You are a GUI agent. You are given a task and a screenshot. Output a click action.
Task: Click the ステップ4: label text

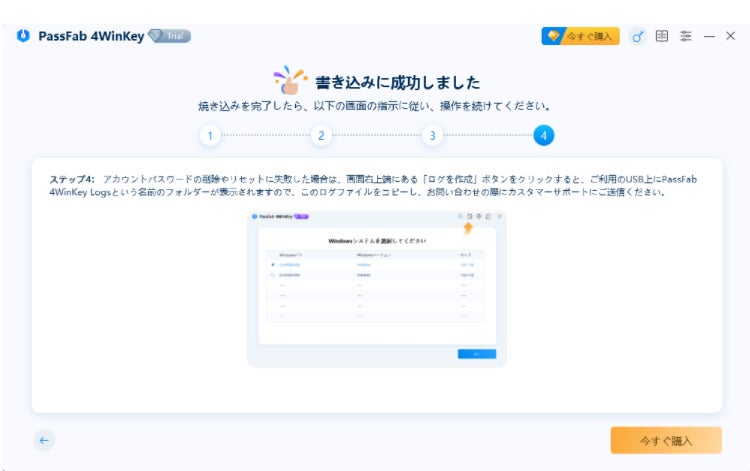click(x=72, y=179)
